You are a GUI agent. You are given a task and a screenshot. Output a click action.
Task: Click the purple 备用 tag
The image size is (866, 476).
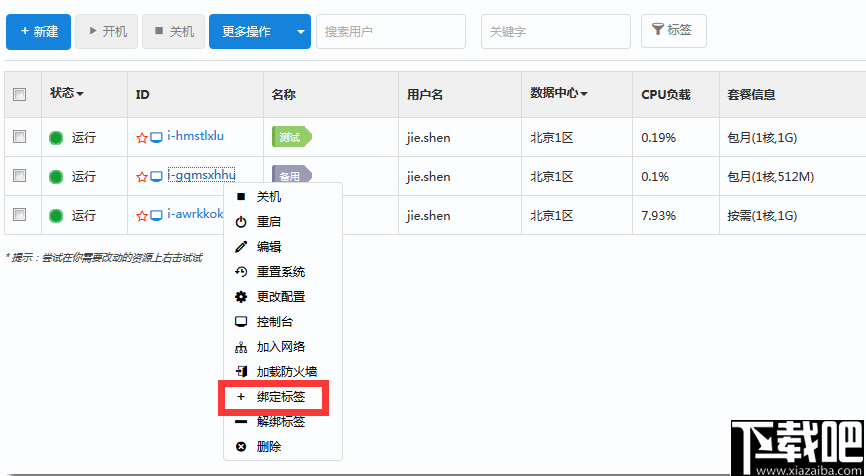(x=292, y=176)
